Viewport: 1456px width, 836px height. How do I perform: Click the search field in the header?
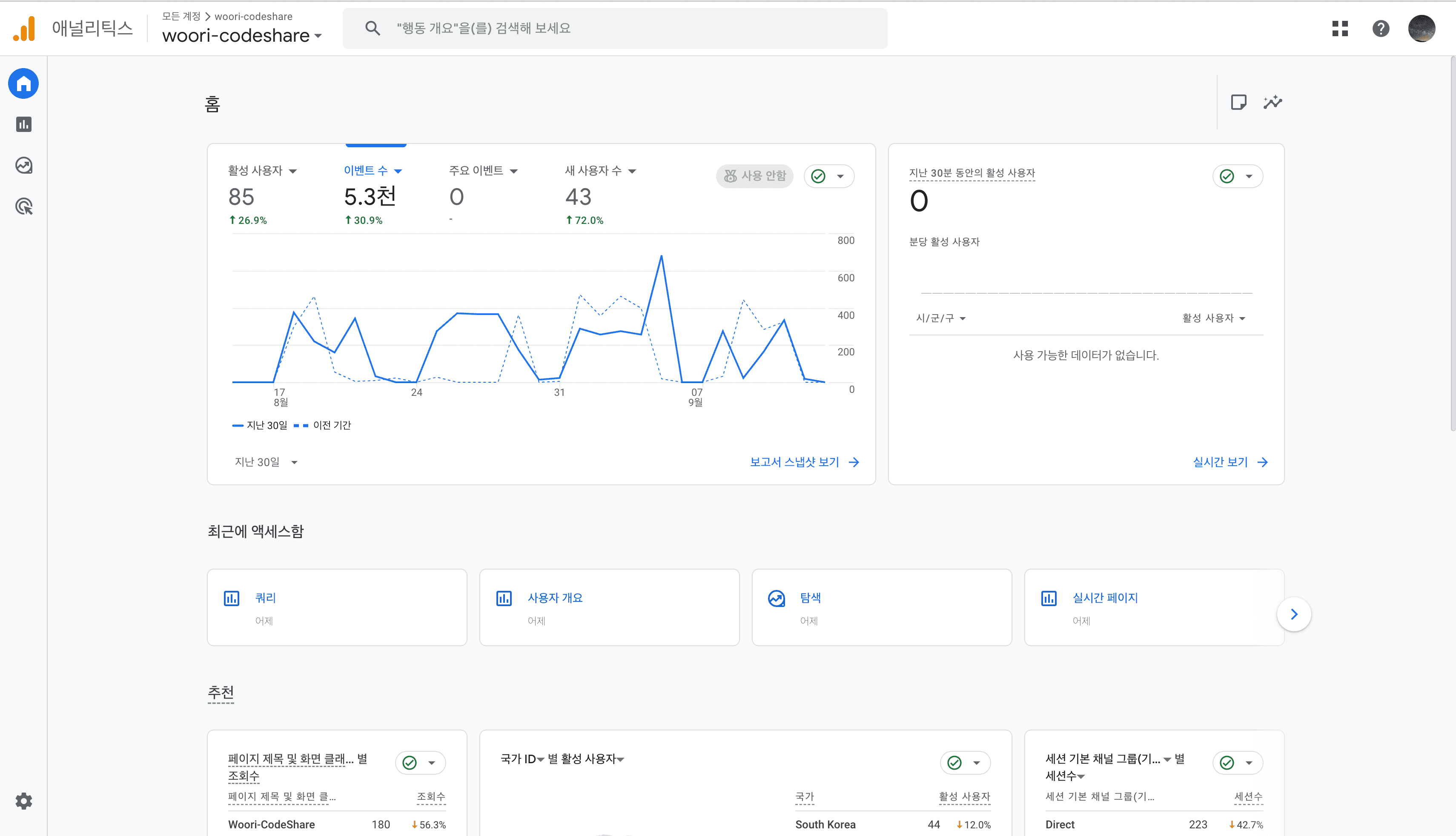click(x=614, y=28)
